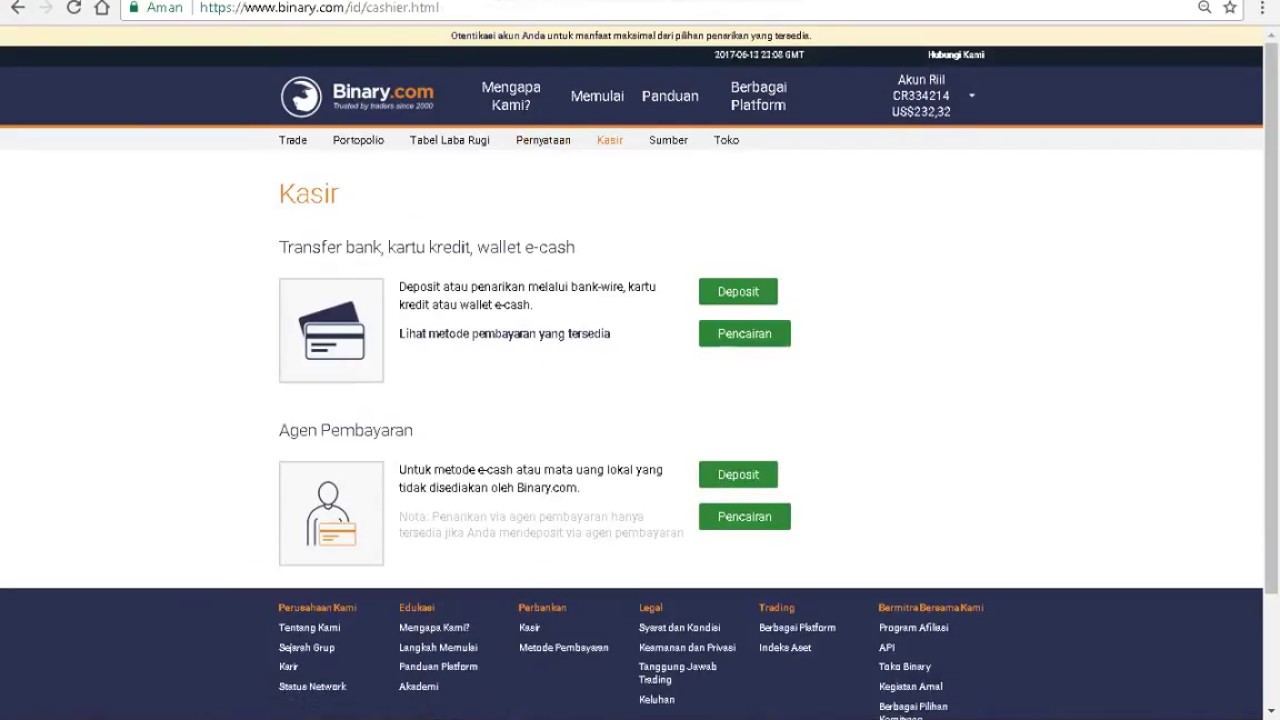The height and width of the screenshot is (720, 1280).
Task: Open Panduan Platform footer link
Action: (438, 667)
